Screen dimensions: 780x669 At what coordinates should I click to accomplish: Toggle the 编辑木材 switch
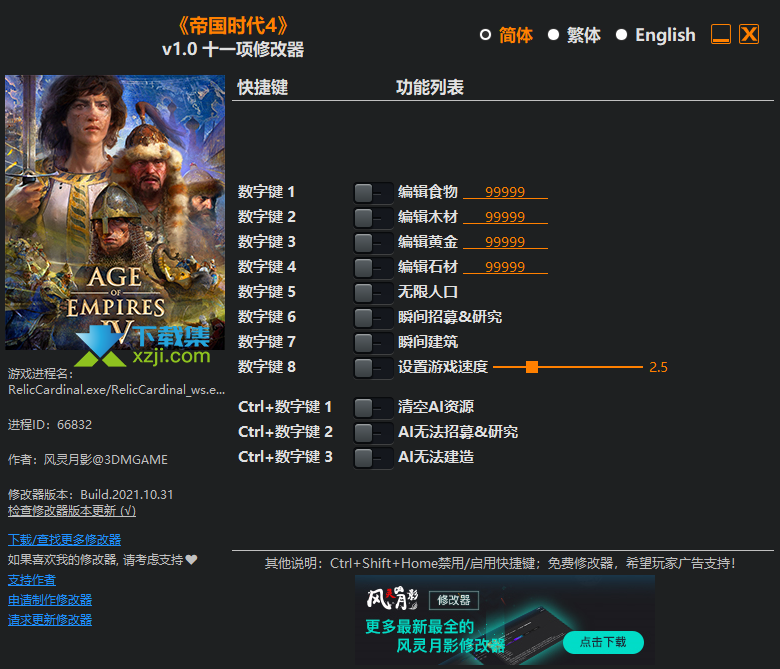pos(373,218)
